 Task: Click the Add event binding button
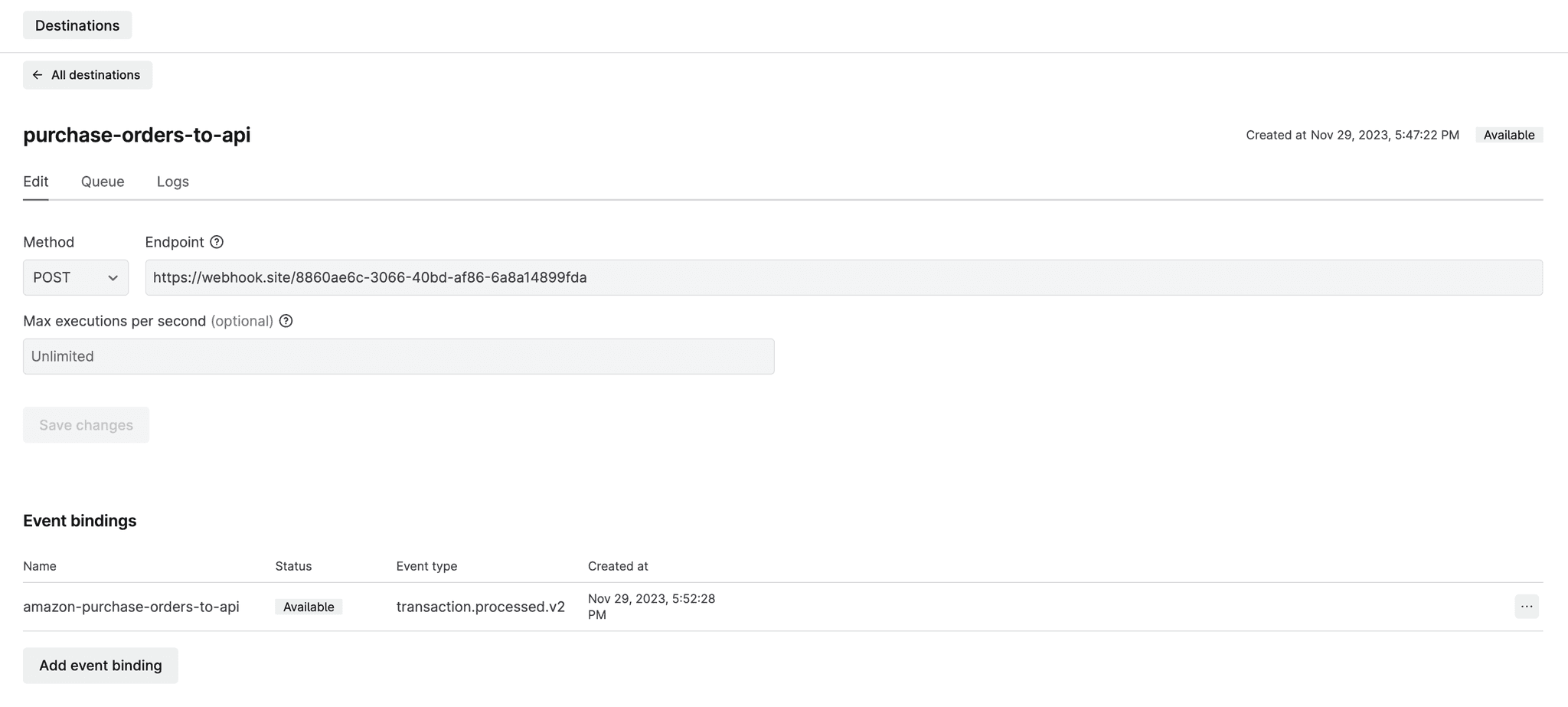click(x=100, y=665)
